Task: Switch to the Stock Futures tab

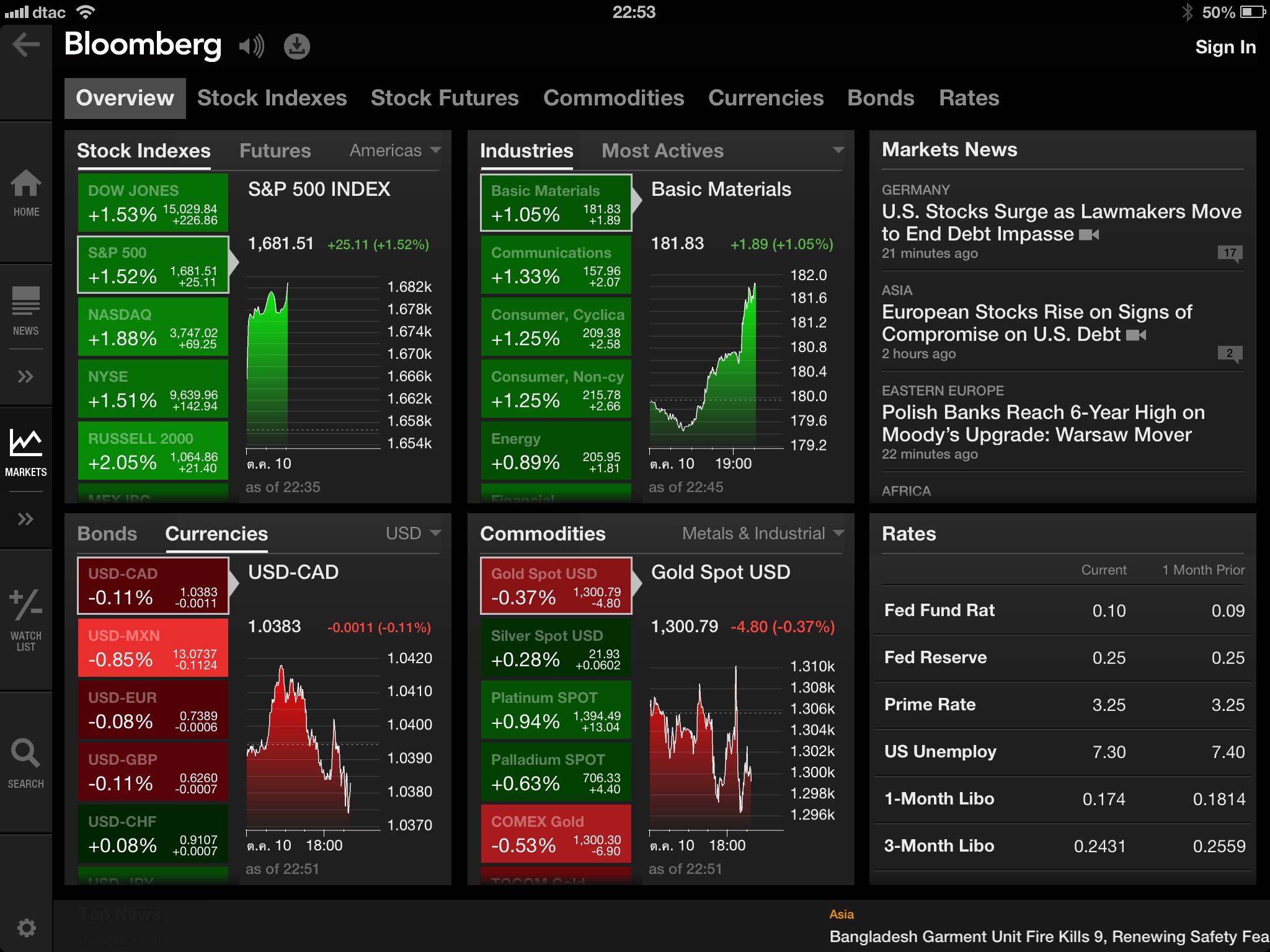Action: [x=445, y=98]
